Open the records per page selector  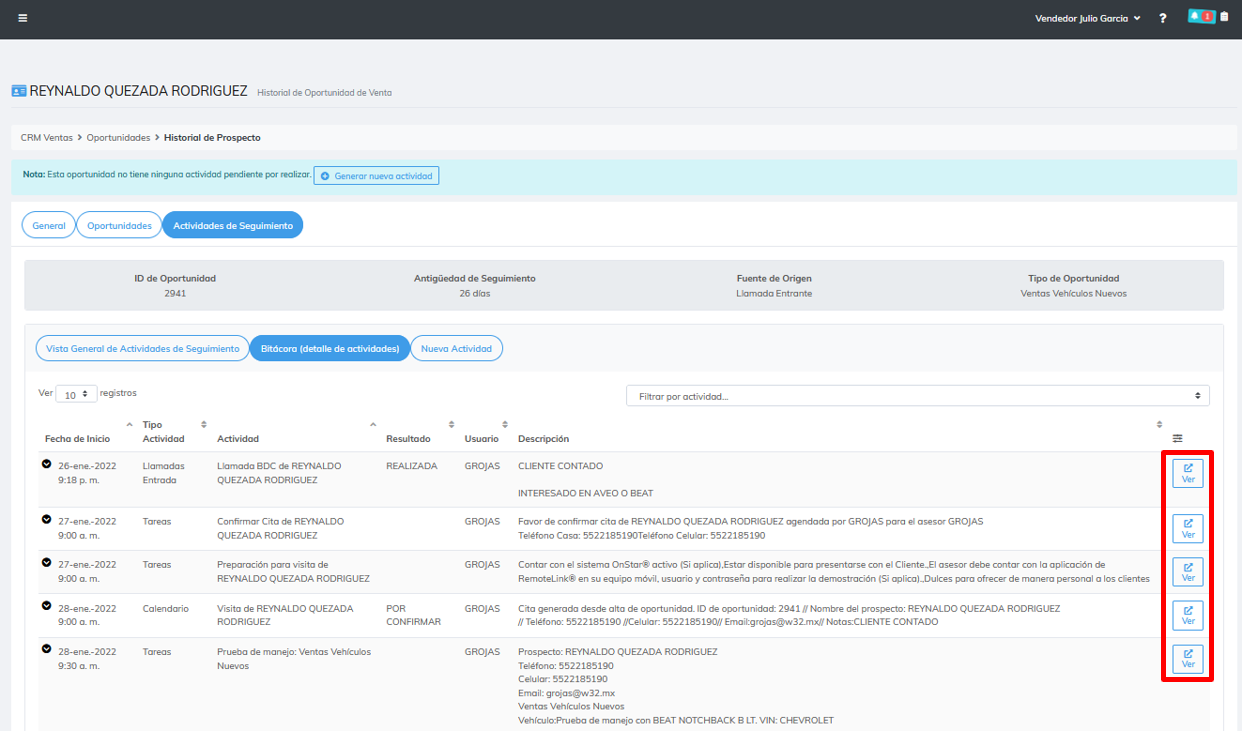pos(76,394)
